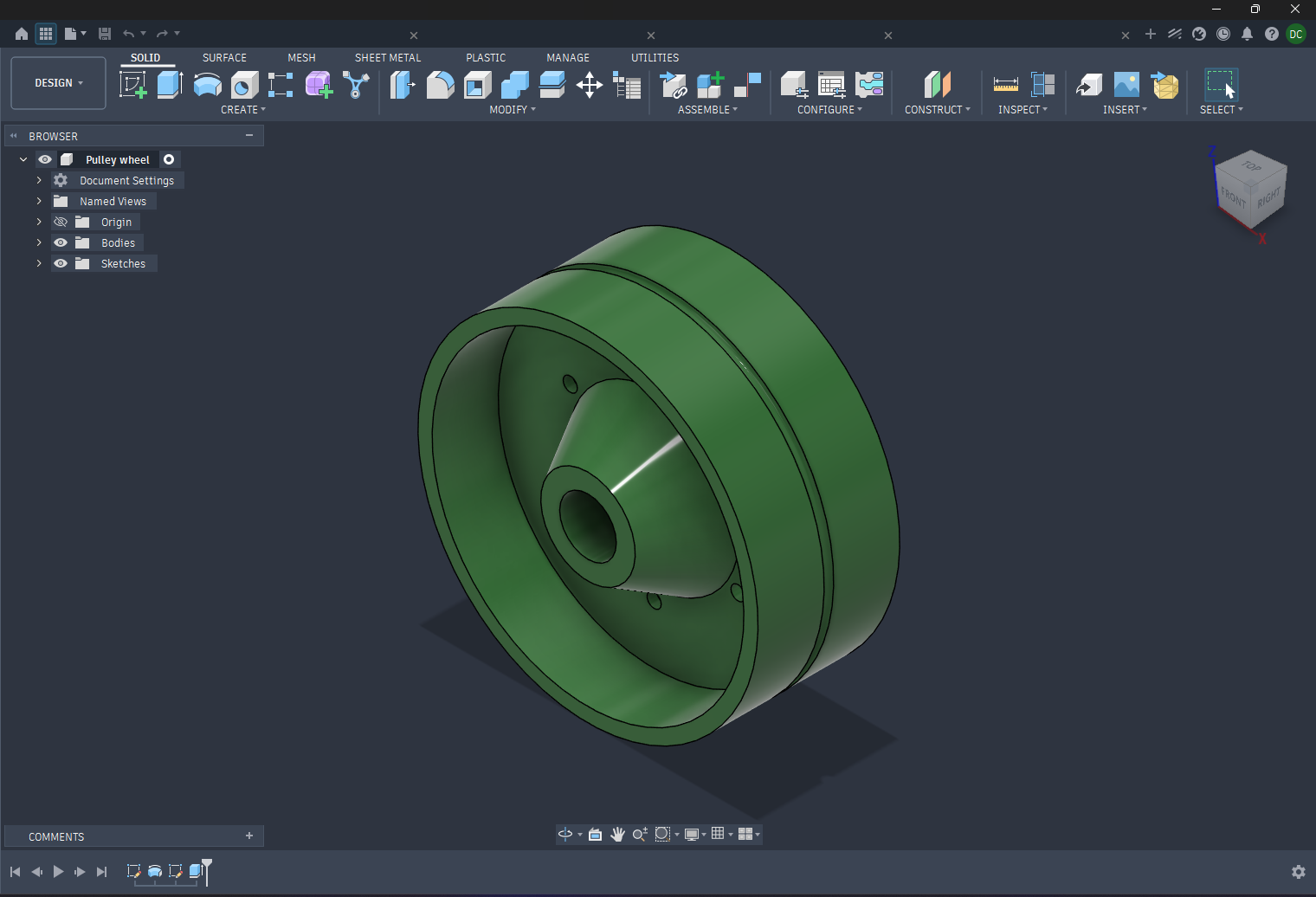Screen dimensions: 1316x897
Task: Hide the Bodies folder
Action: pyautogui.click(x=61, y=242)
